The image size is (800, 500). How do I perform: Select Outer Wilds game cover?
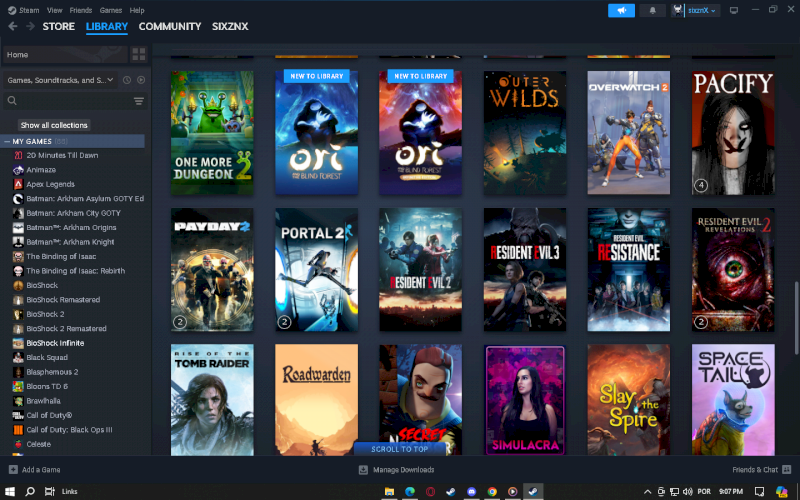click(524, 132)
